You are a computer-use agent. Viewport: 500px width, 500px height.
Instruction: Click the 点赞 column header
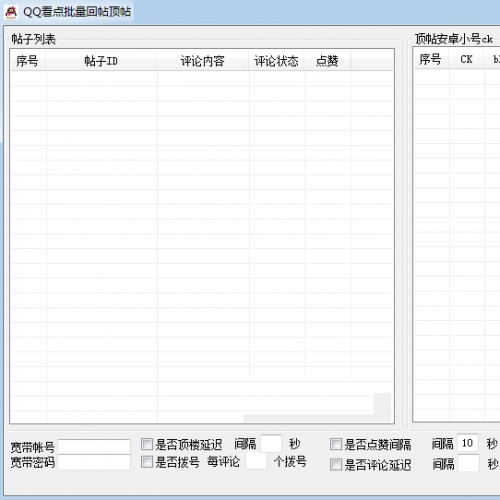pyautogui.click(x=327, y=61)
